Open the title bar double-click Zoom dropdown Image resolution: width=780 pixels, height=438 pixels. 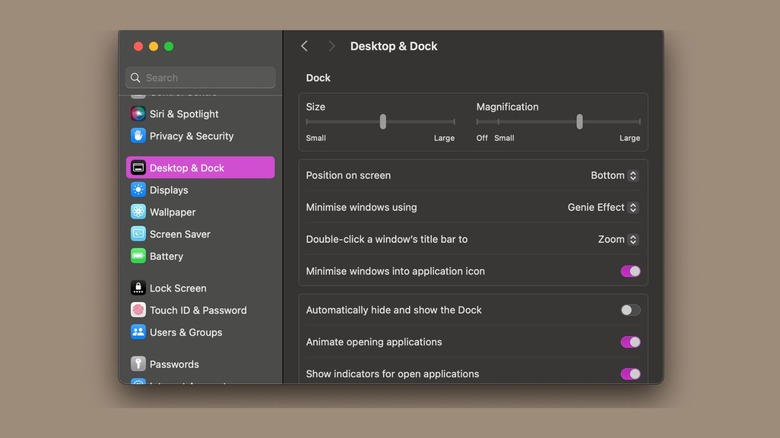pos(618,240)
